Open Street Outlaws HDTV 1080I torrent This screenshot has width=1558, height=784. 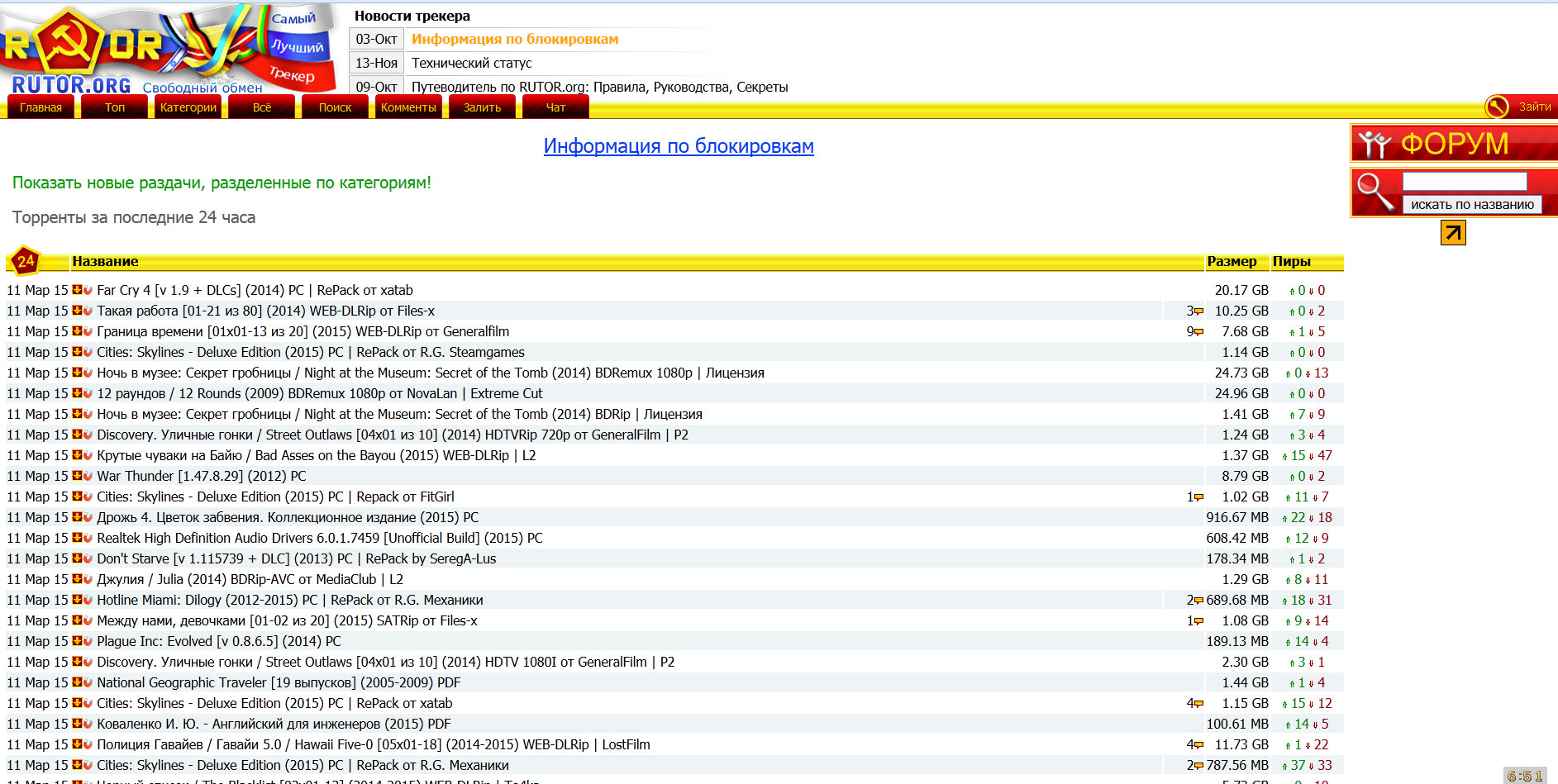tap(385, 662)
